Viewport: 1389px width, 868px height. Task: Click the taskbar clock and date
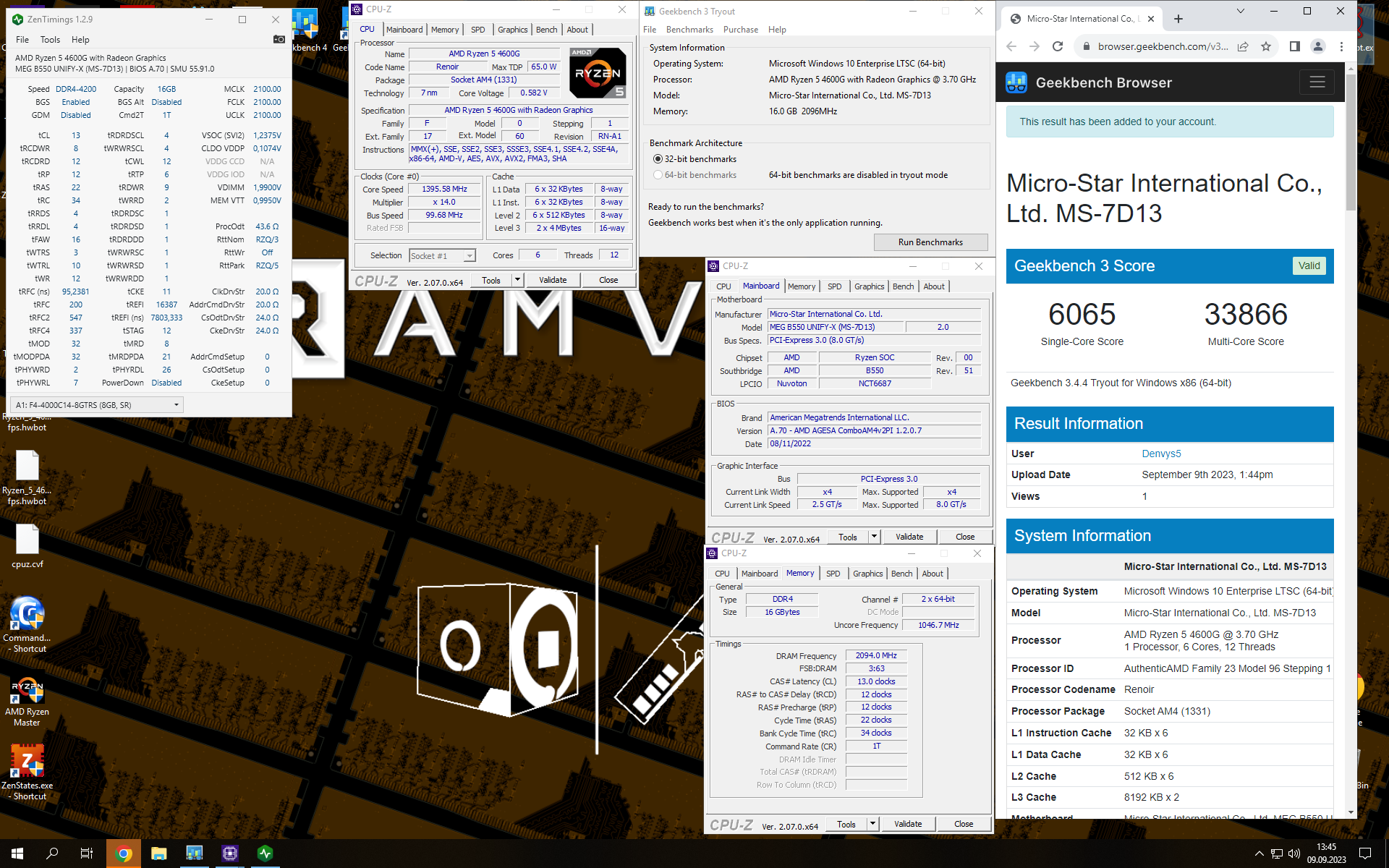click(x=1326, y=854)
